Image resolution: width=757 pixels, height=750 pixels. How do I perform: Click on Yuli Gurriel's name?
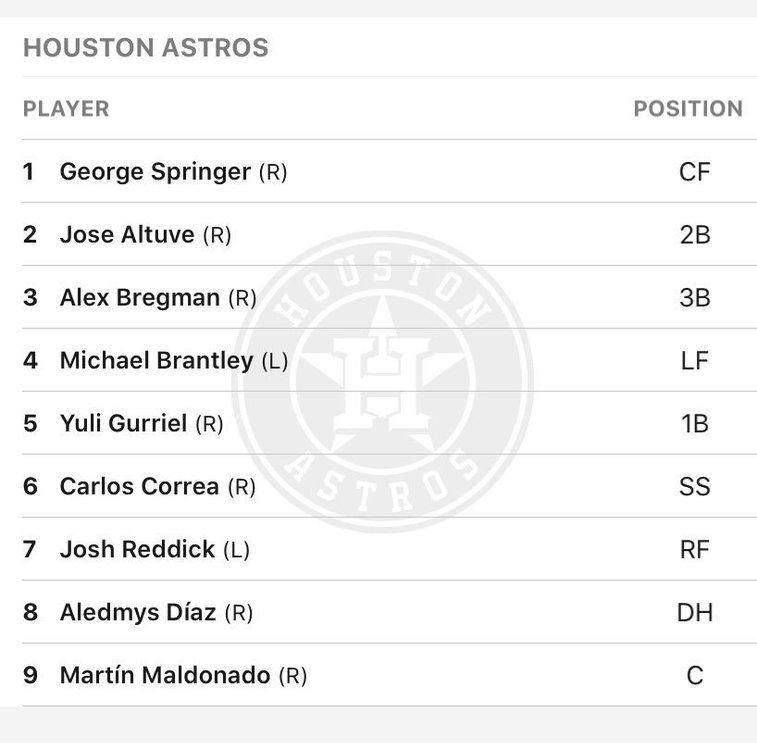tap(123, 424)
